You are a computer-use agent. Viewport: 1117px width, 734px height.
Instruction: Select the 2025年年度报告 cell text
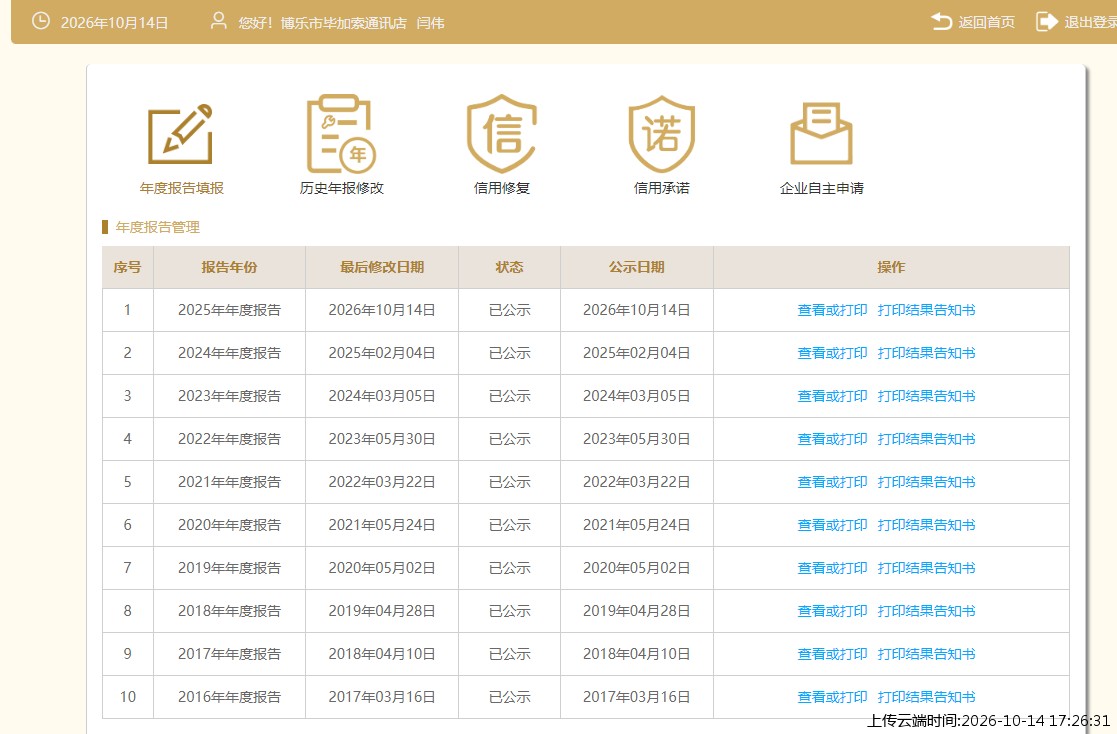point(229,310)
